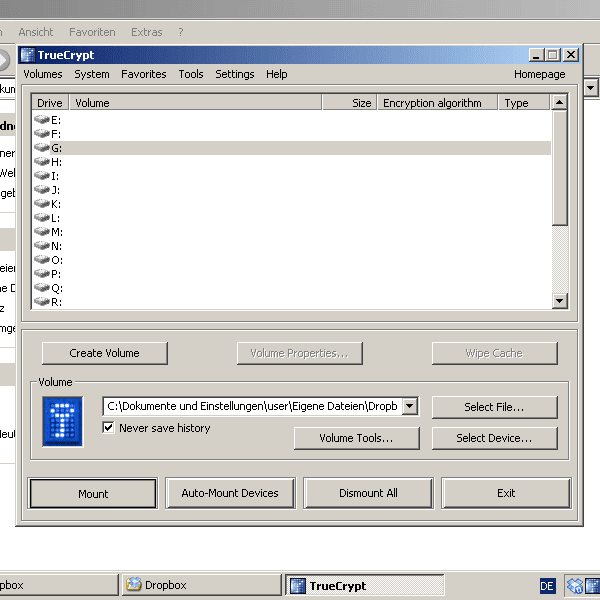Open Ansicht menu in background window

pyautogui.click(x=36, y=32)
